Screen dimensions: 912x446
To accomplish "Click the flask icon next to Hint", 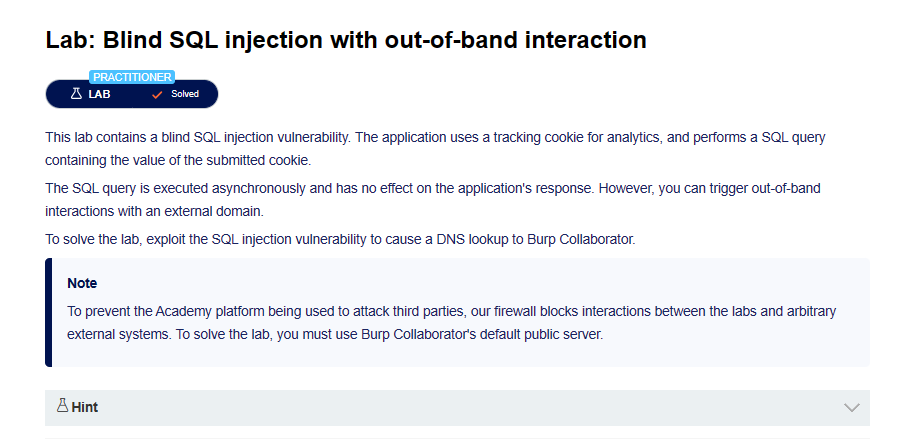I will [x=62, y=406].
